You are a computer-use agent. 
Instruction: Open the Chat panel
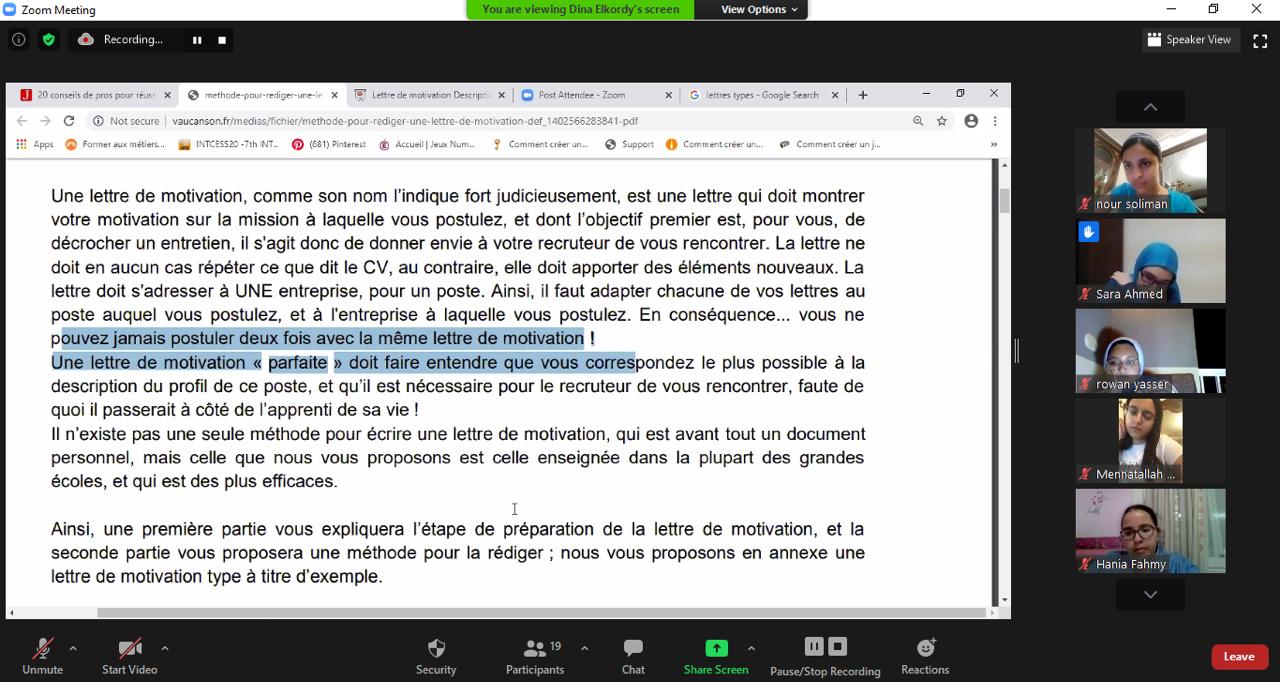[633, 648]
